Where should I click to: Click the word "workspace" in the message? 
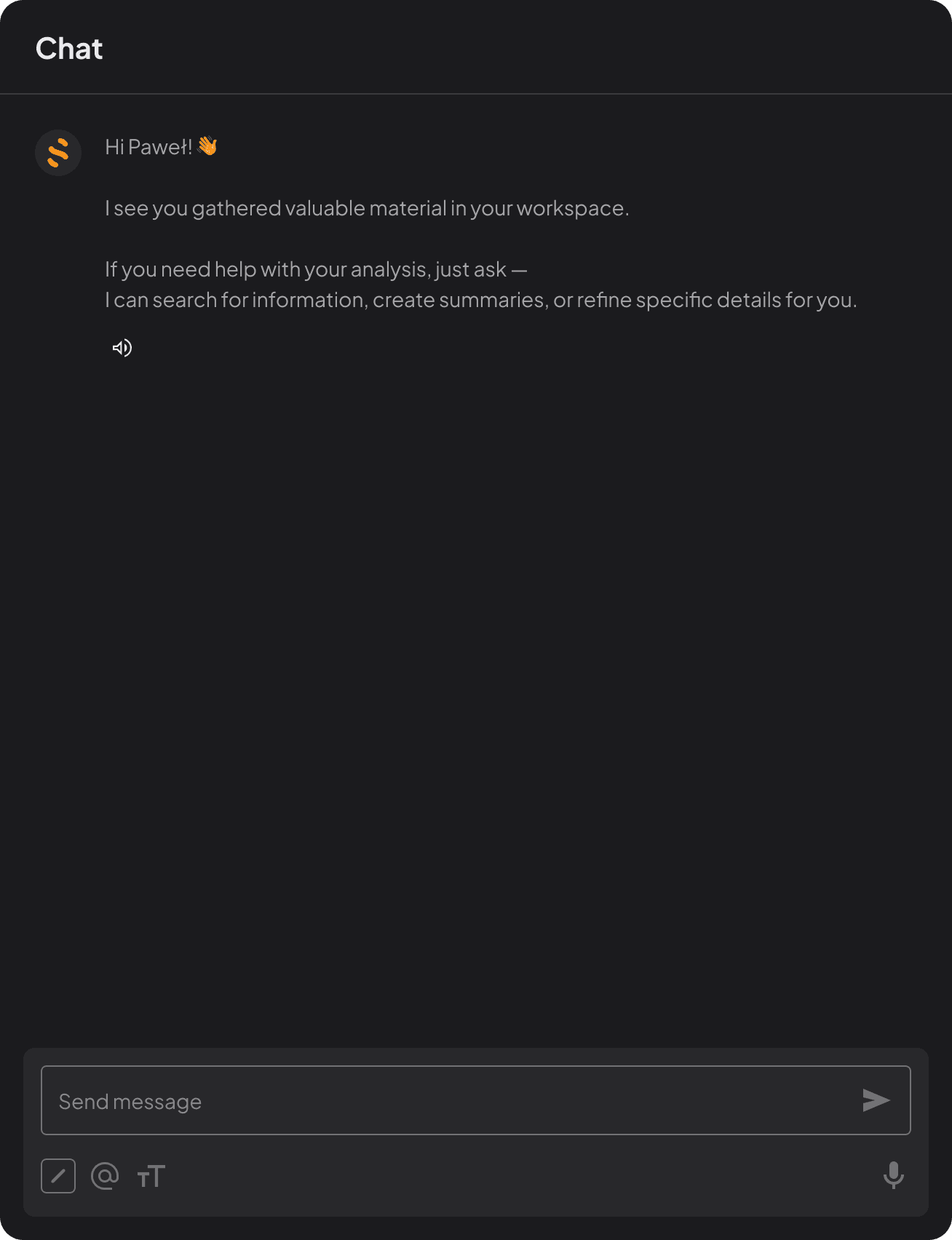[x=570, y=209]
